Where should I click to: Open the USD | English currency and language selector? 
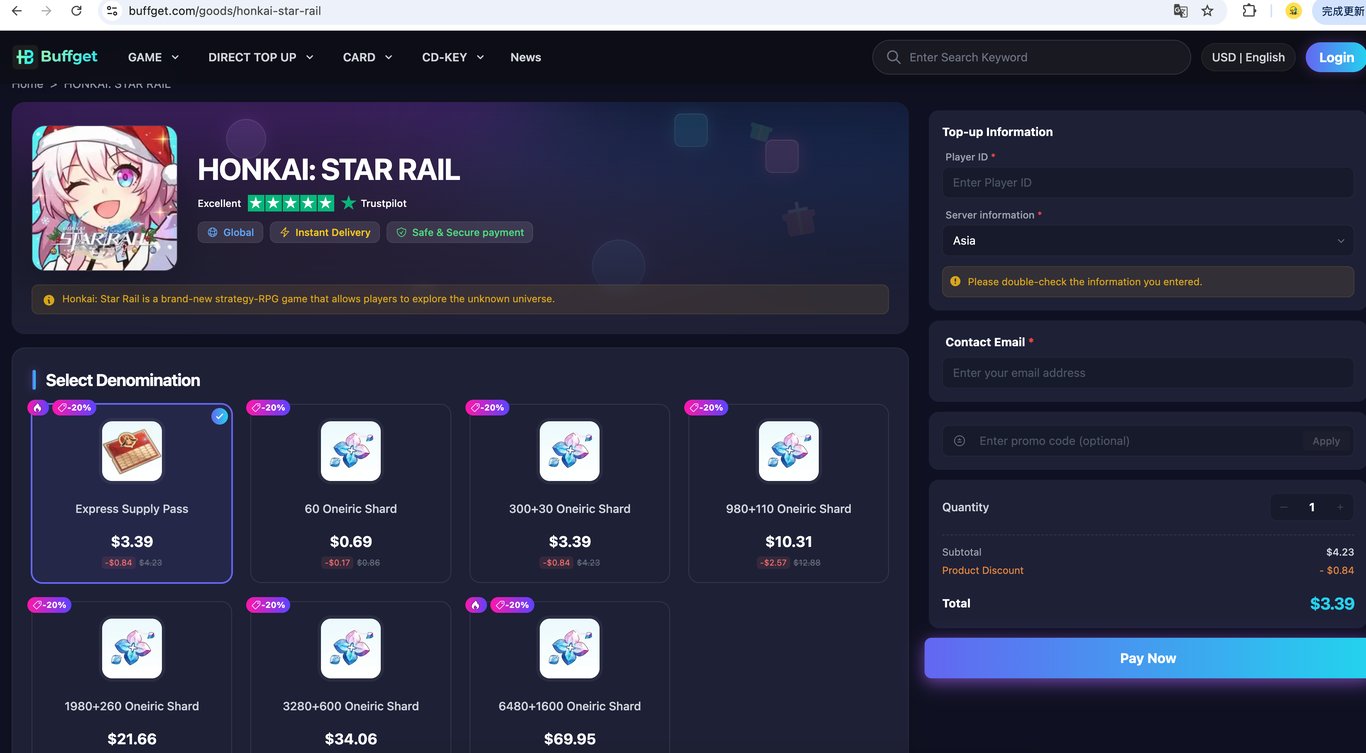click(x=1248, y=57)
